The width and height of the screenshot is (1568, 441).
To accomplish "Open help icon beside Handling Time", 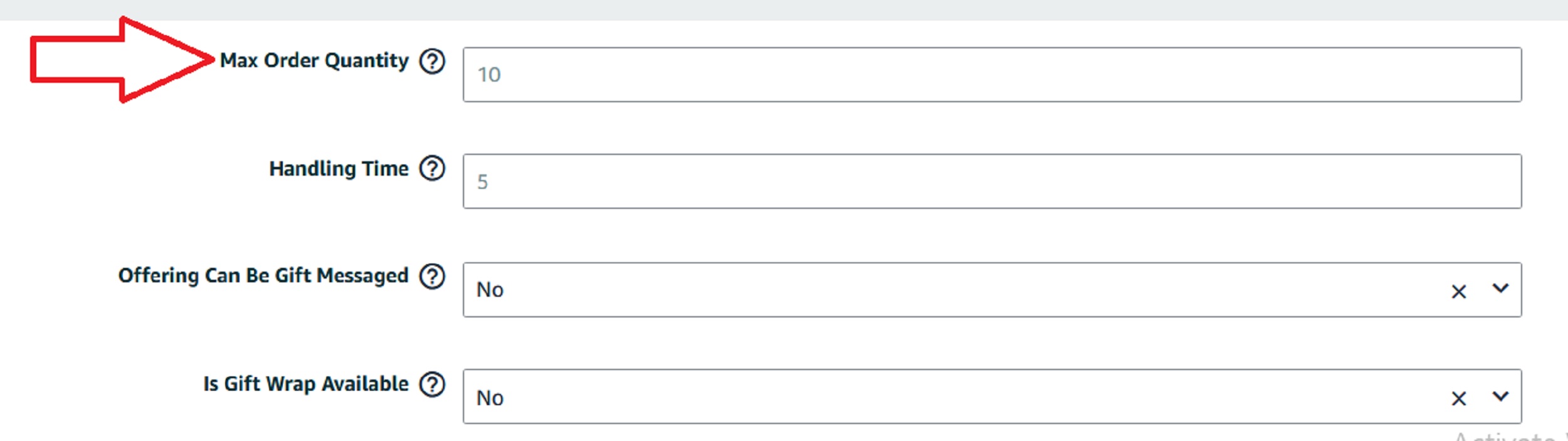I will [432, 168].
